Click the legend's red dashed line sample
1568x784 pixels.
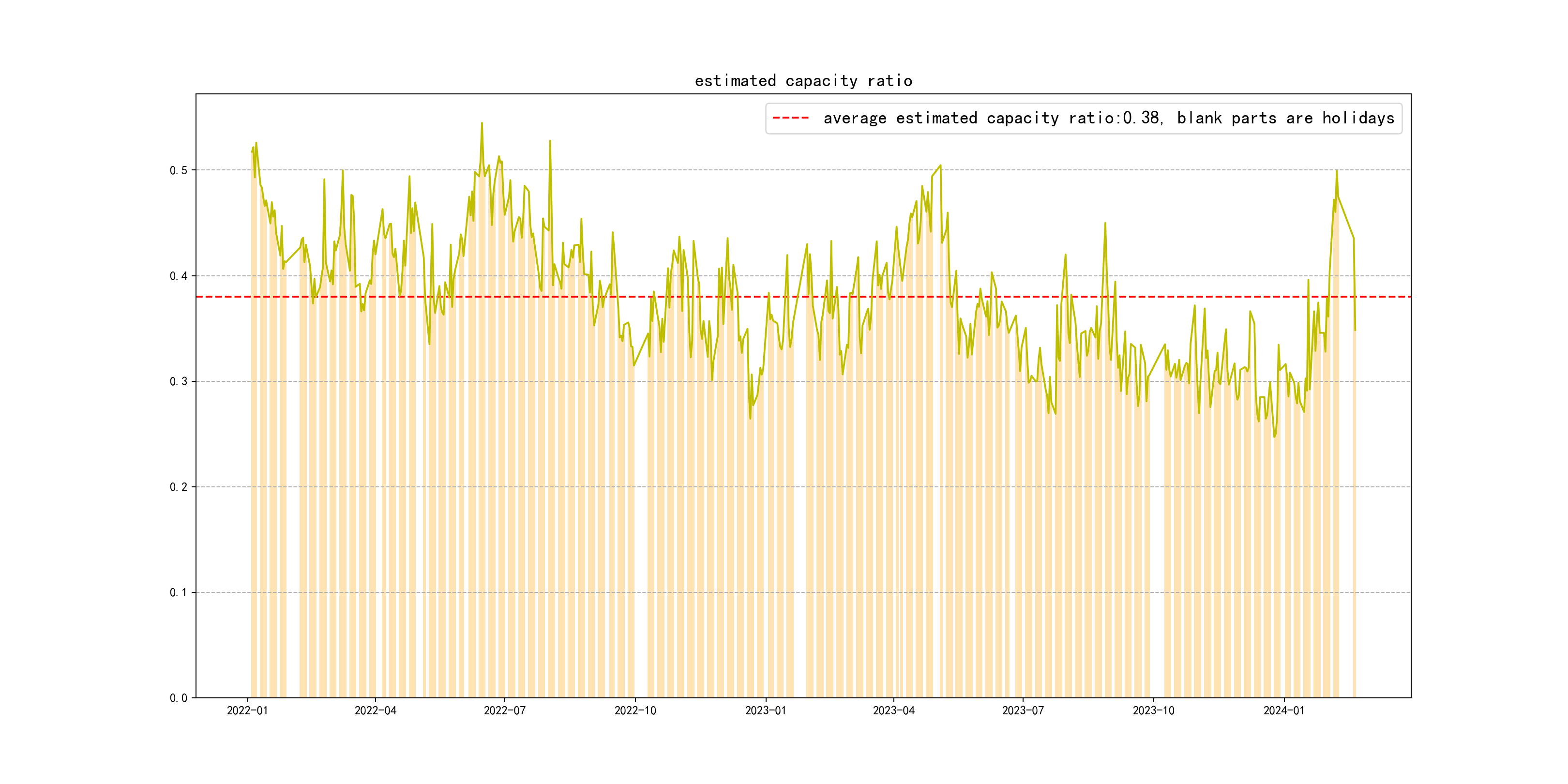pyautogui.click(x=790, y=118)
